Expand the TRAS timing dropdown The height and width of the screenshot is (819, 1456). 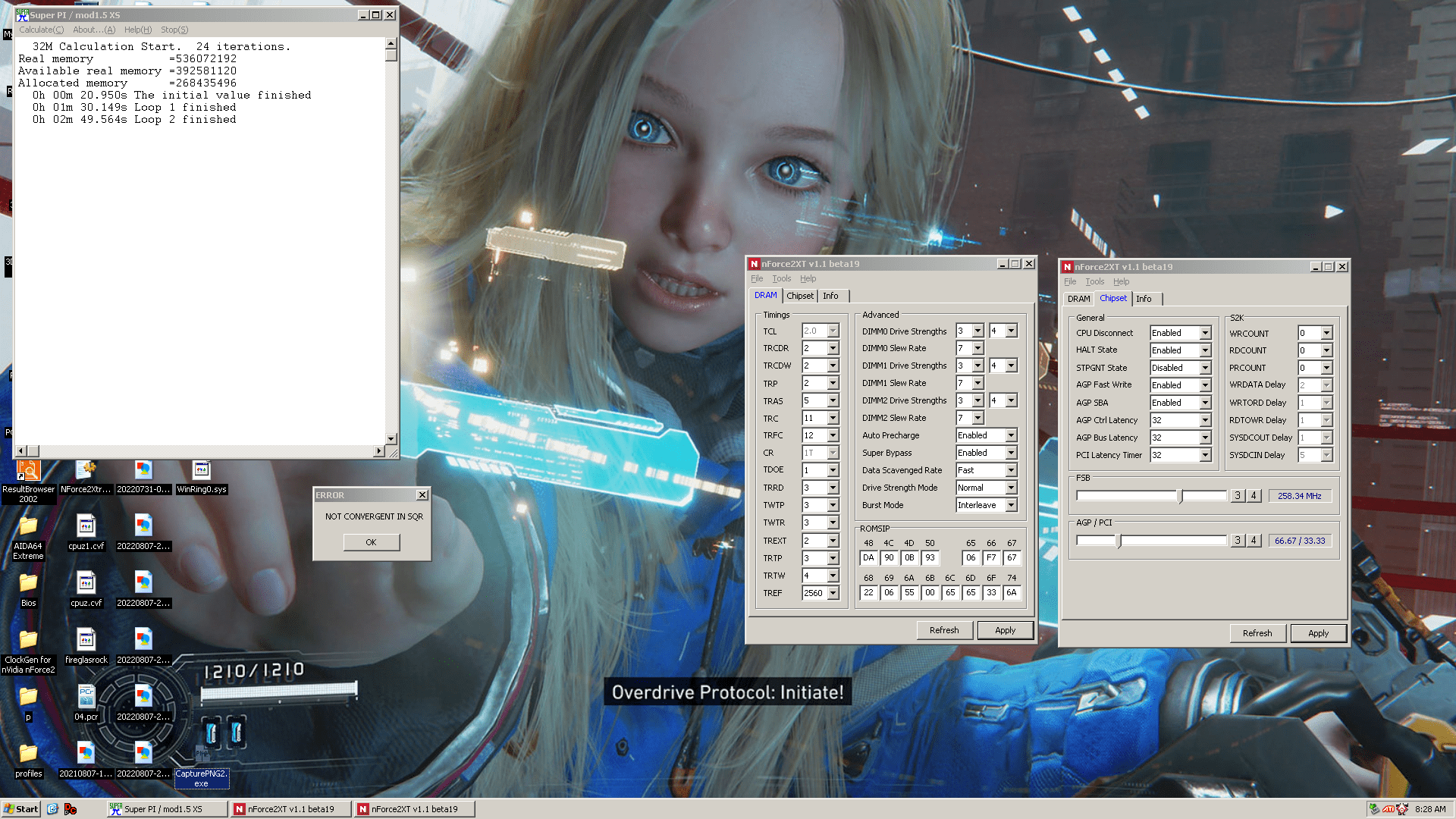(x=833, y=401)
